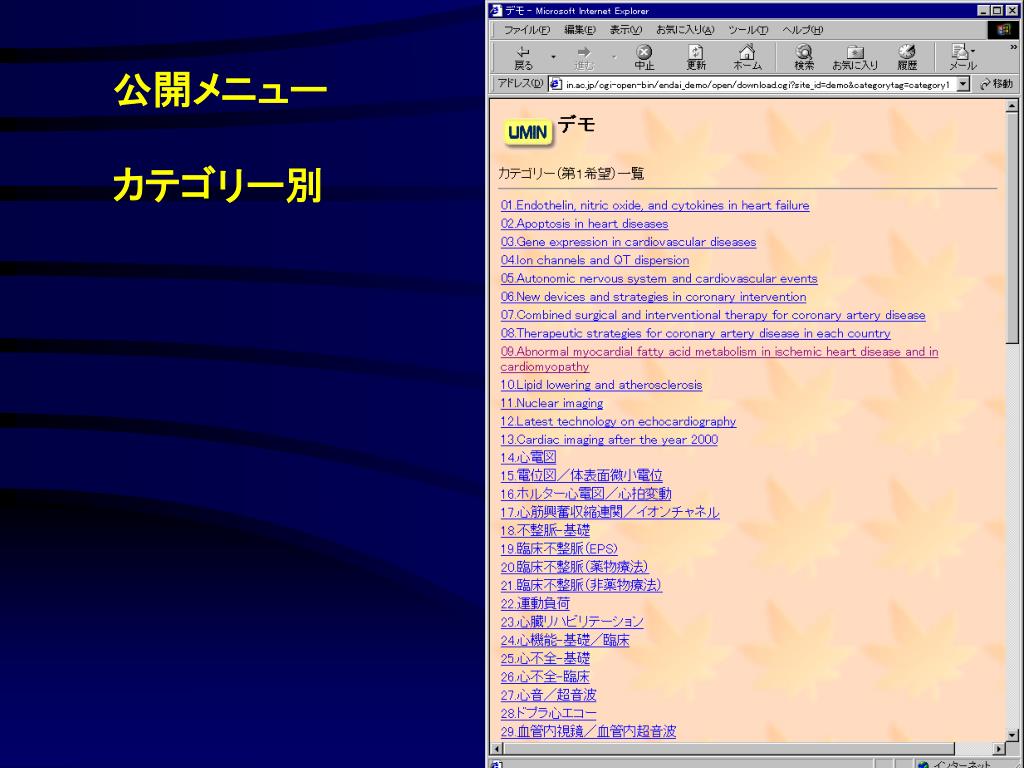The height and width of the screenshot is (768, 1024).
Task: Open link 29.血管内視鏡／血管内超音波
Action: point(588,731)
